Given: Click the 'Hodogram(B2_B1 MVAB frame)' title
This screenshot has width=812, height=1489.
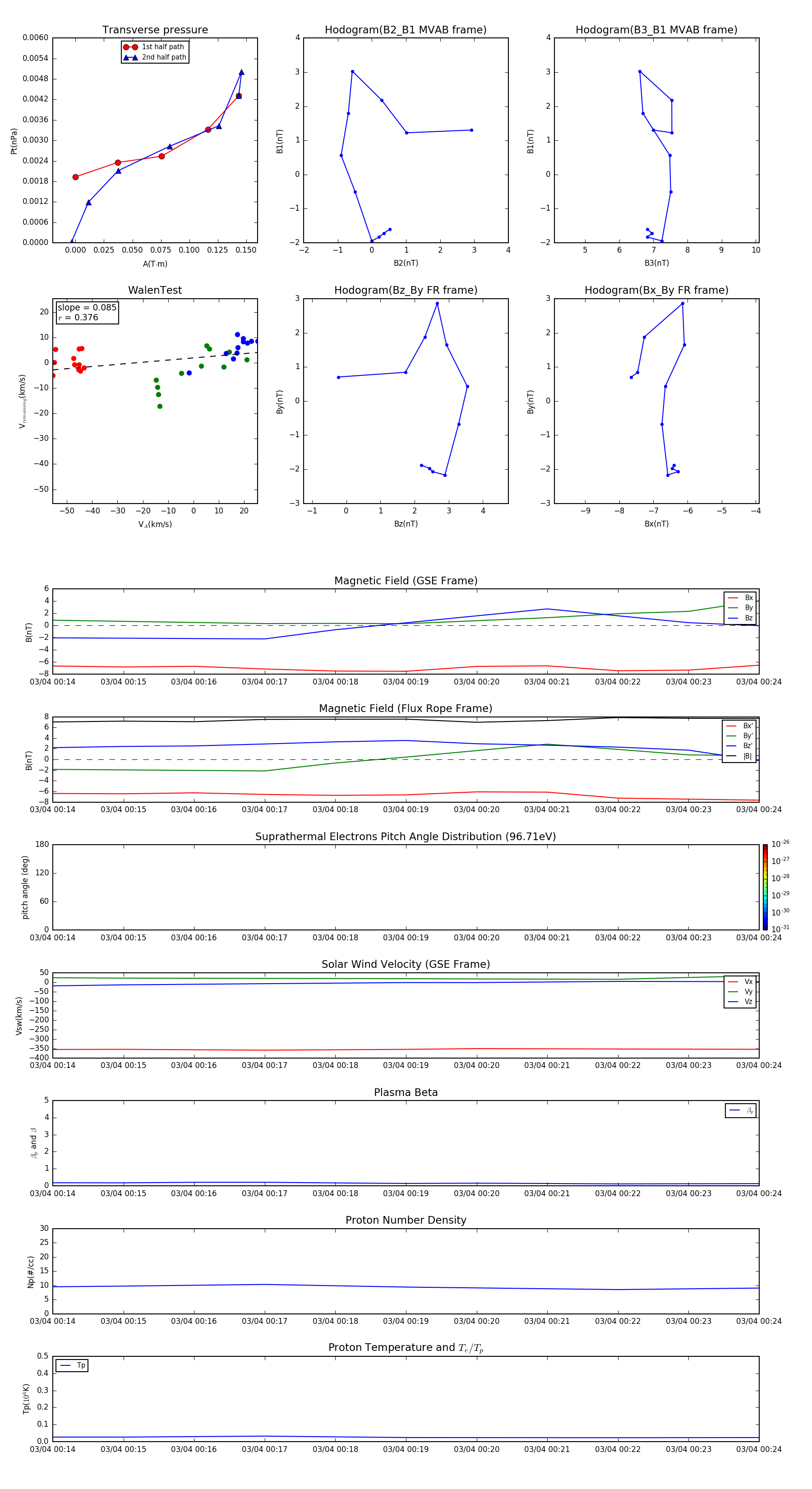Looking at the screenshot, I should tap(406, 30).
